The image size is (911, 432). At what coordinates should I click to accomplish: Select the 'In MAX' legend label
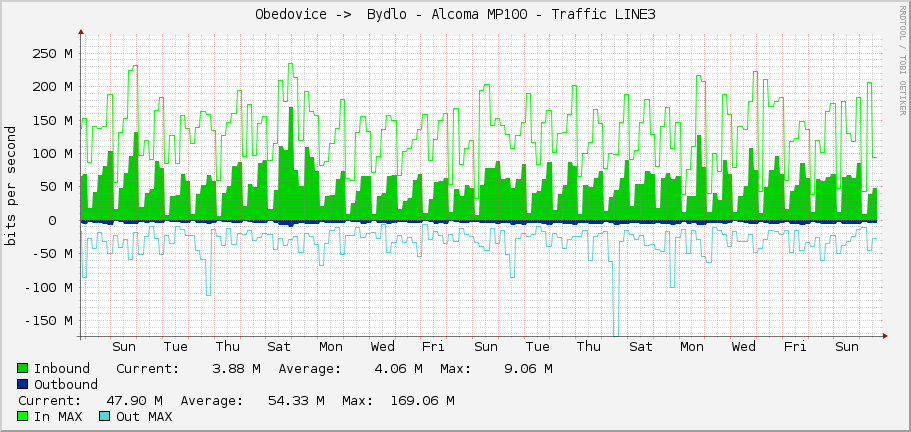pyautogui.click(x=58, y=416)
